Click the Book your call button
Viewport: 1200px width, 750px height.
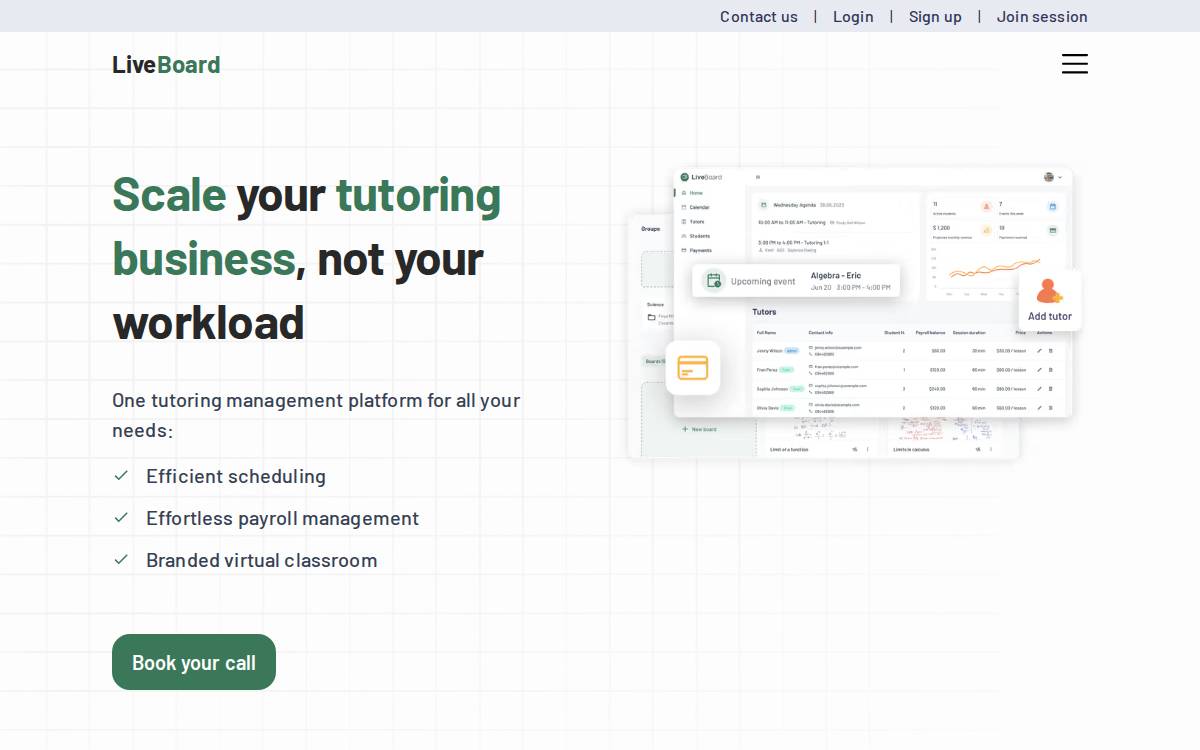click(x=194, y=662)
